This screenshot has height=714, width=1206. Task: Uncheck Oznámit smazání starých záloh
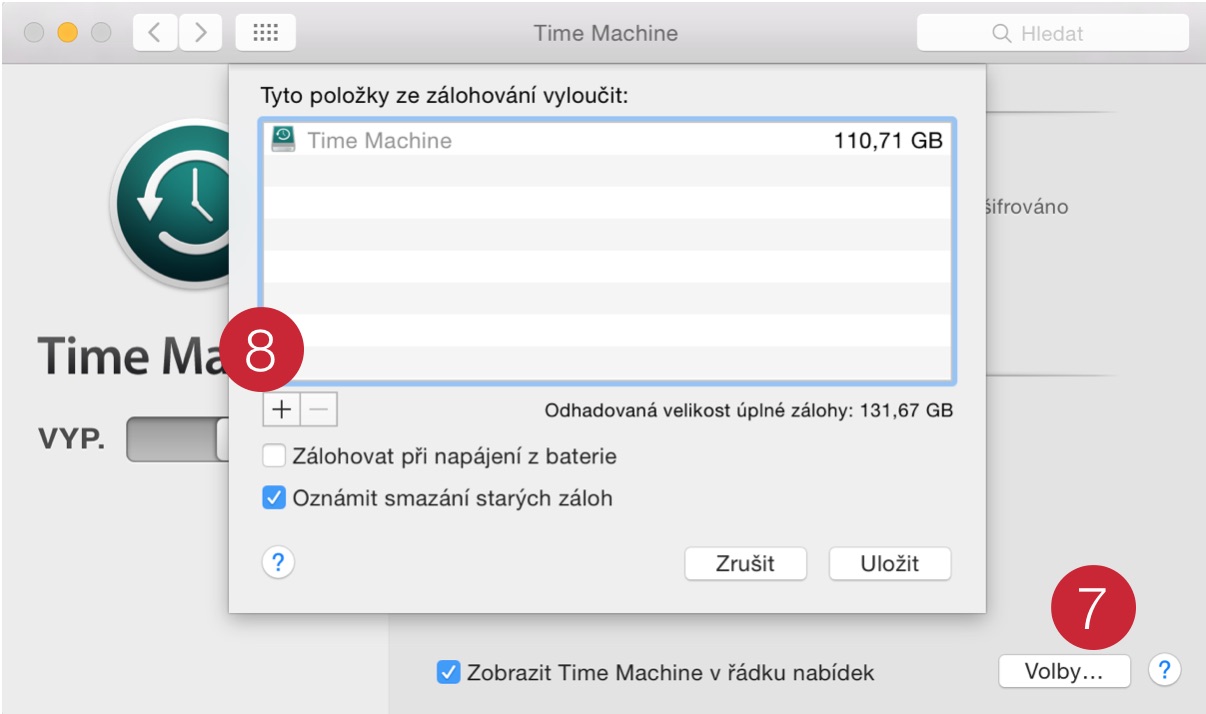coord(274,497)
